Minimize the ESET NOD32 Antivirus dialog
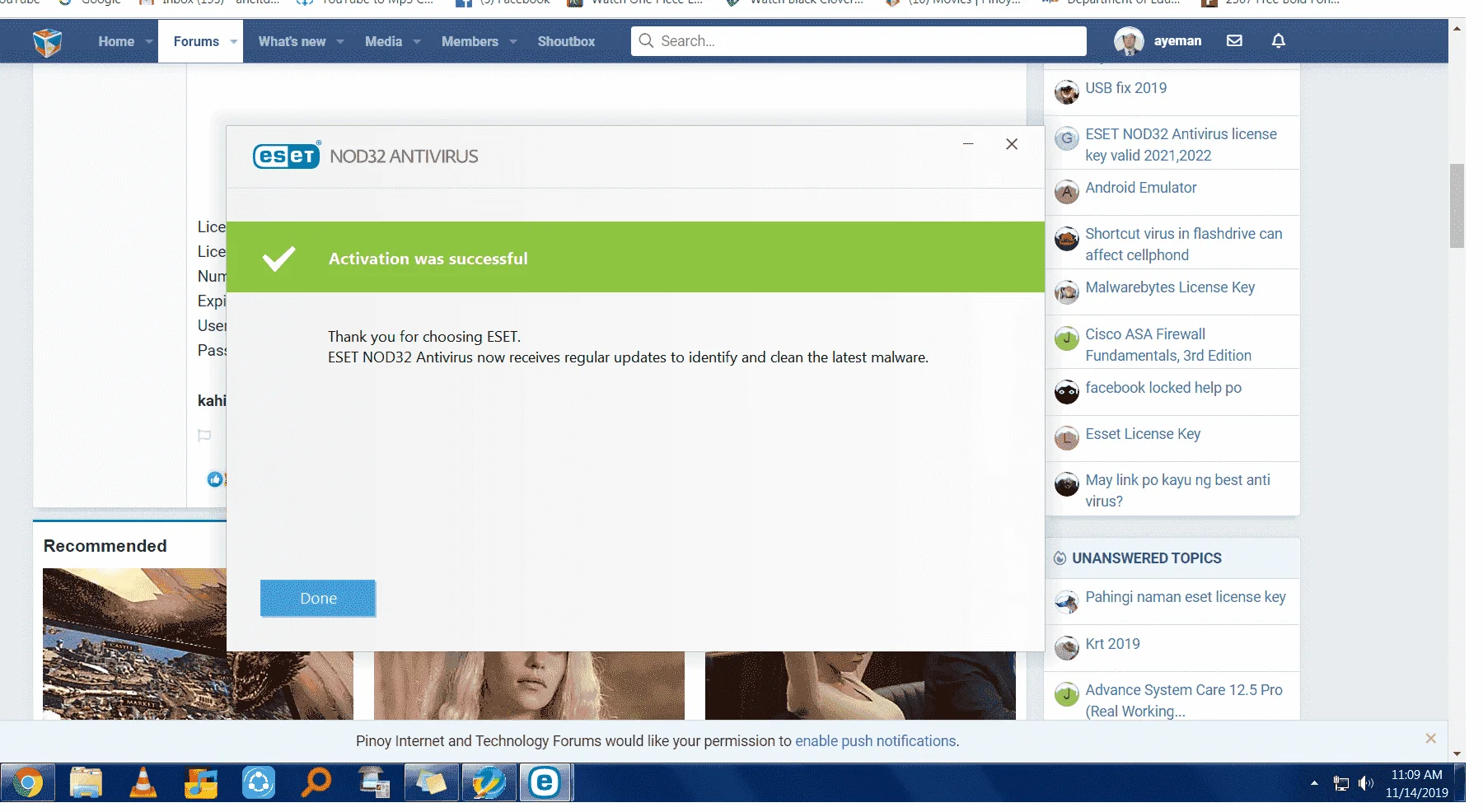The height and width of the screenshot is (812, 1483). (x=968, y=144)
